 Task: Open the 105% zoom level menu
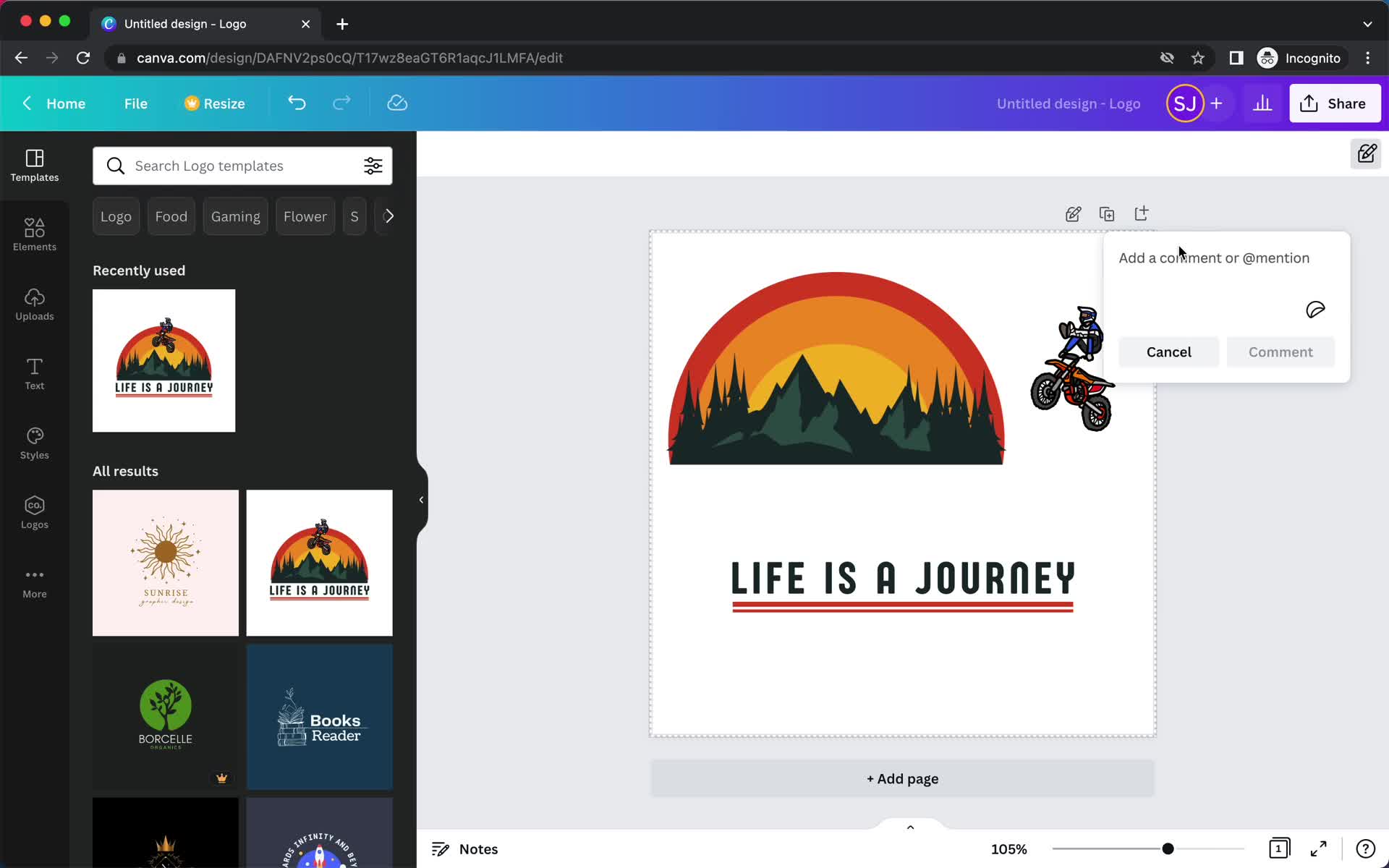click(1008, 849)
